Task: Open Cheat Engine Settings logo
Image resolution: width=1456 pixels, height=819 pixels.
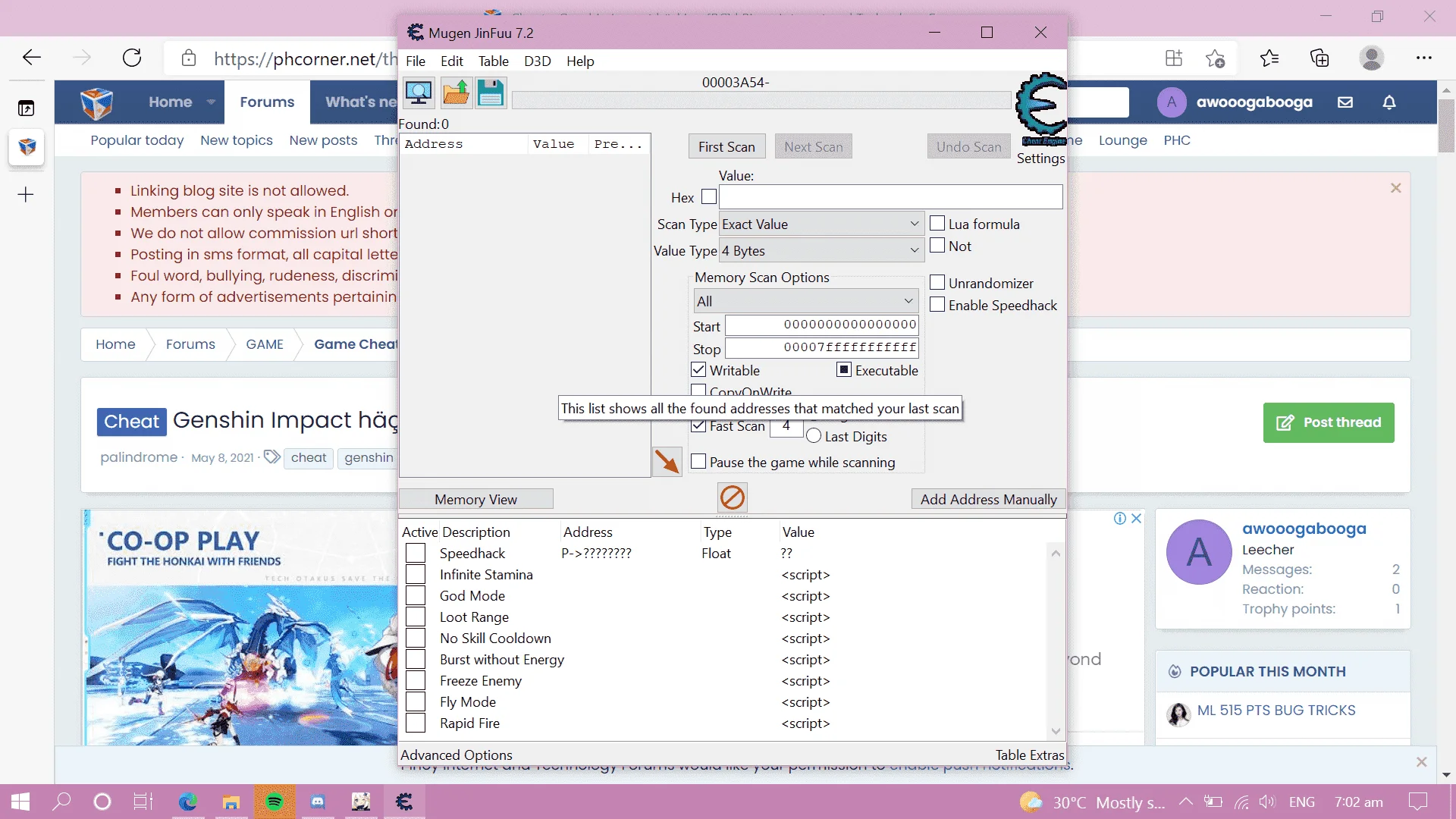Action: (1041, 110)
